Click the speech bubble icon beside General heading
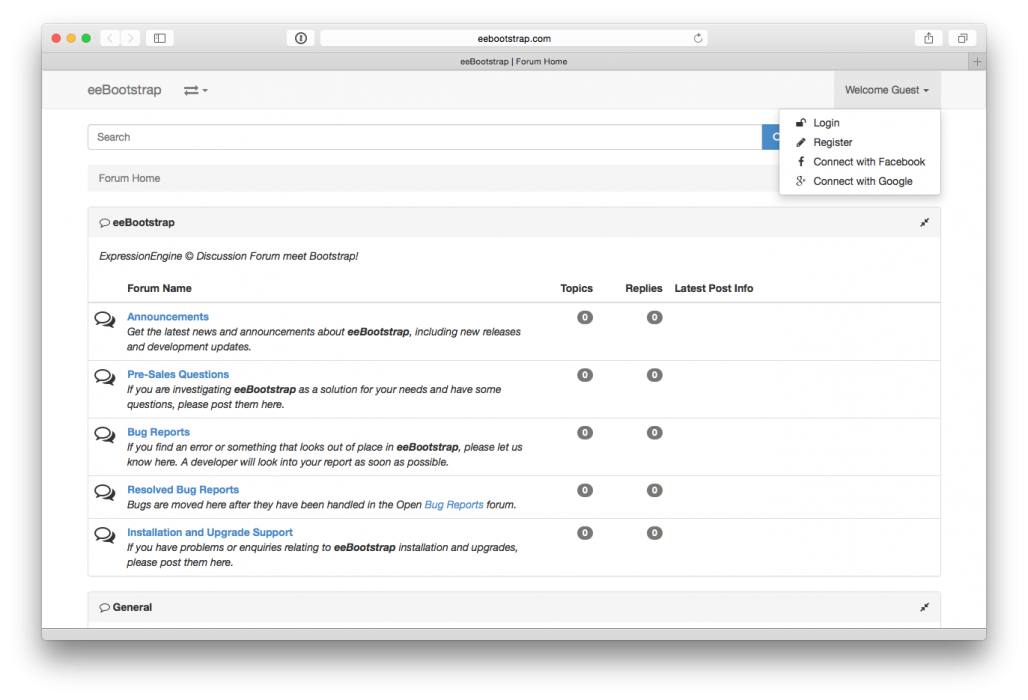Screen dimensions: 1028x700 104,608
